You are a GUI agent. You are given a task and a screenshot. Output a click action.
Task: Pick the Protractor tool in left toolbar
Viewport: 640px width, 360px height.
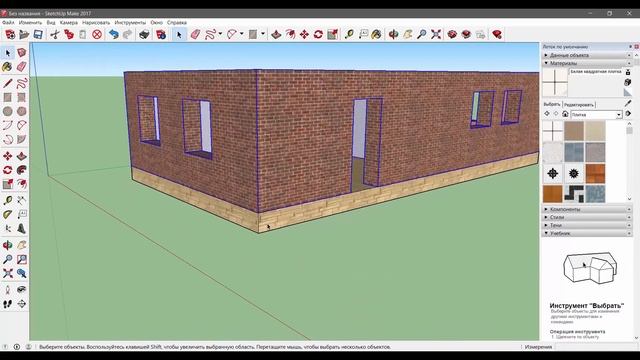tap(7, 214)
